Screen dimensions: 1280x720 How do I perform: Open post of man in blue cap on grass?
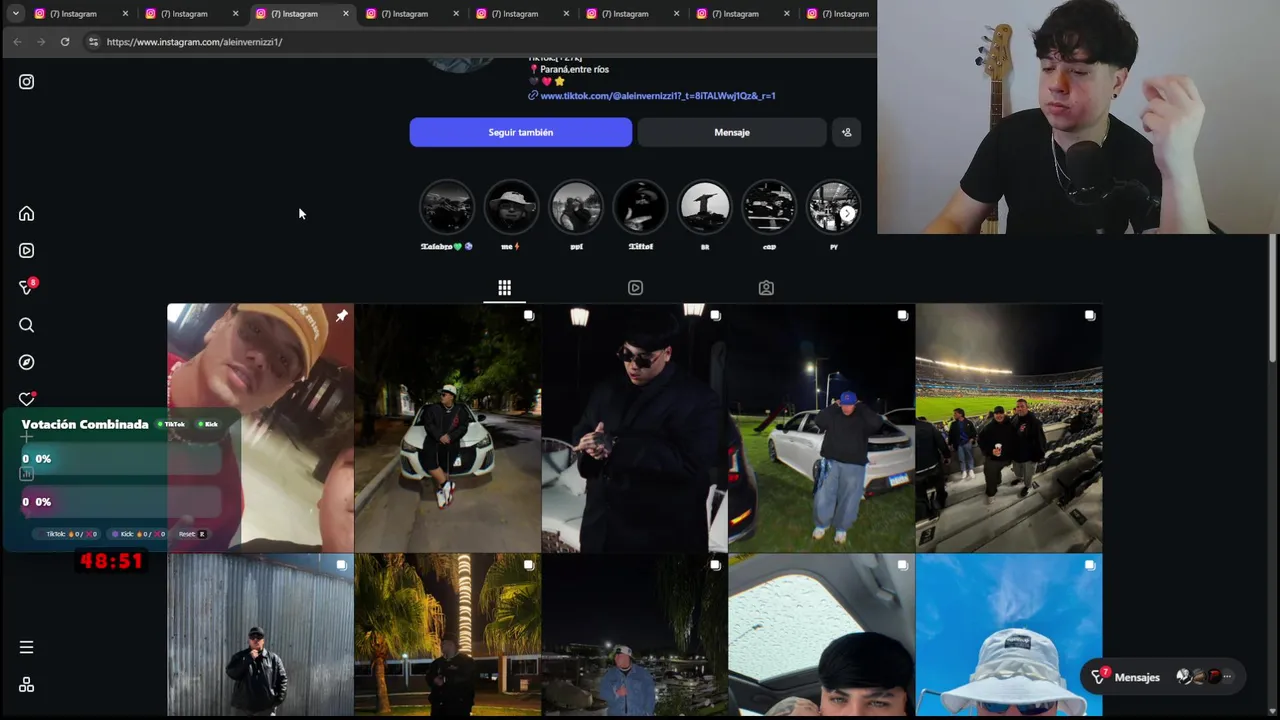point(821,428)
